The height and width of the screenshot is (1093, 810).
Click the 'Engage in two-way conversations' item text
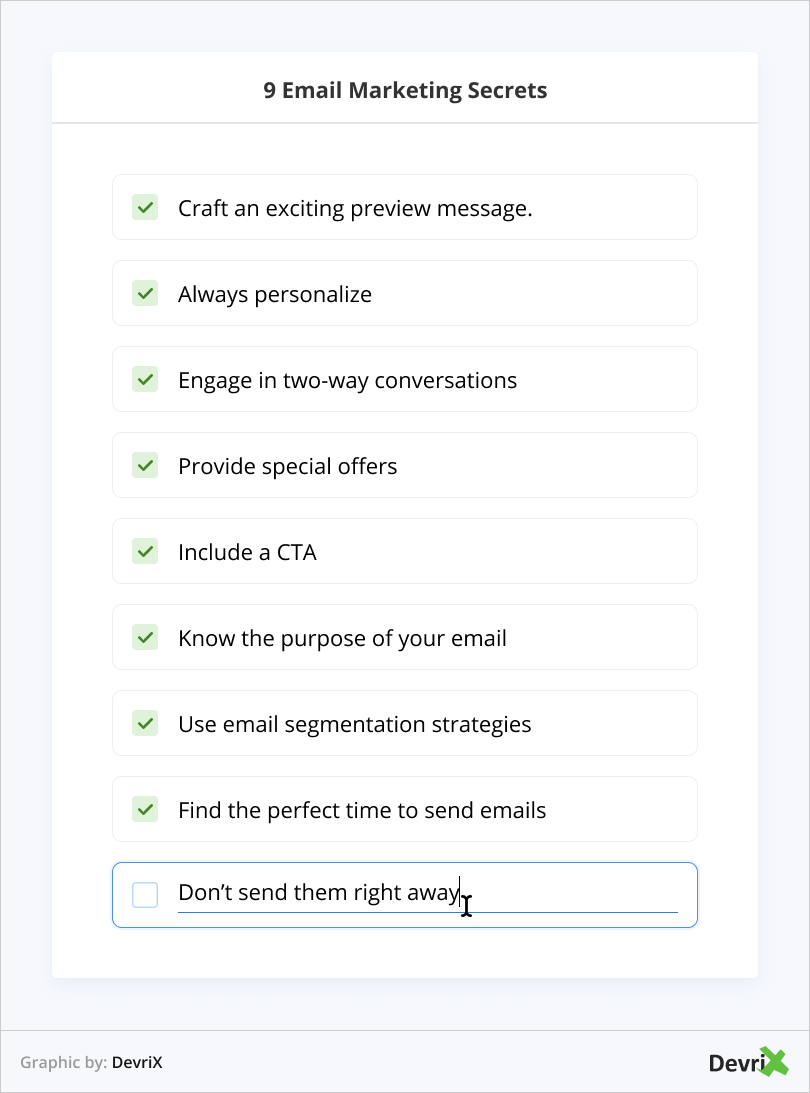pos(347,381)
